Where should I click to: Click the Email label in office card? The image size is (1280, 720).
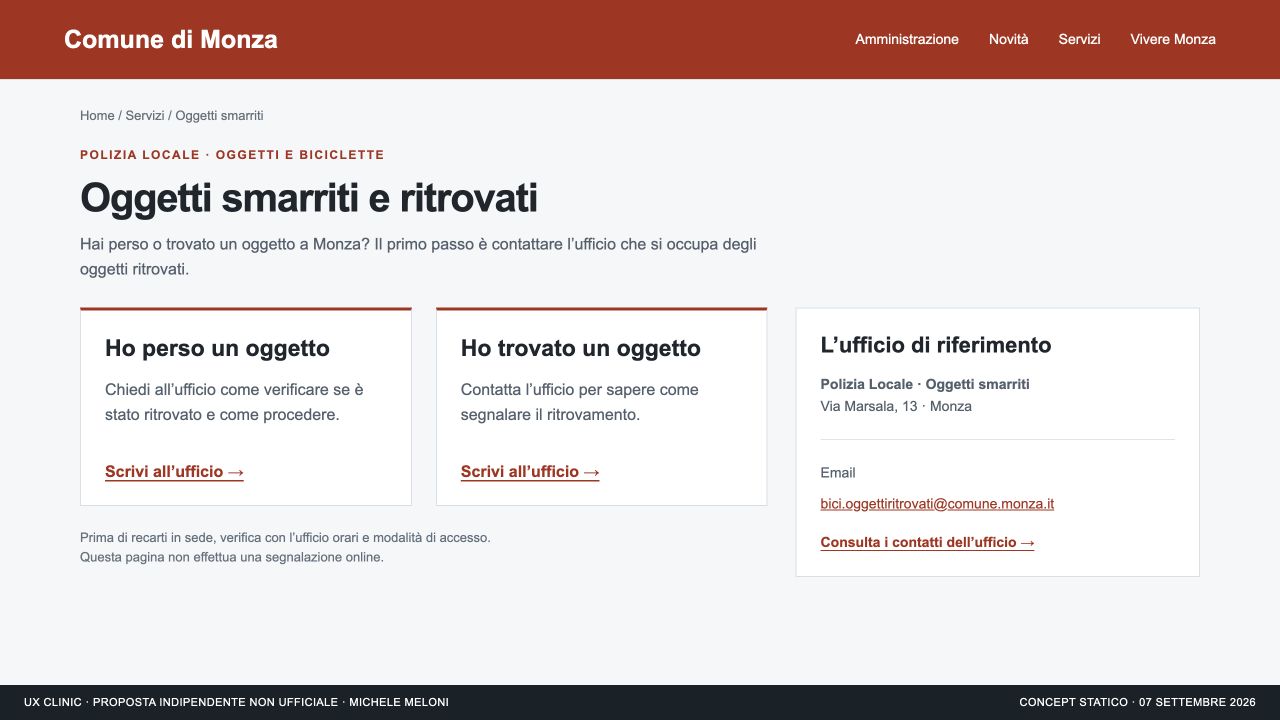coord(838,473)
